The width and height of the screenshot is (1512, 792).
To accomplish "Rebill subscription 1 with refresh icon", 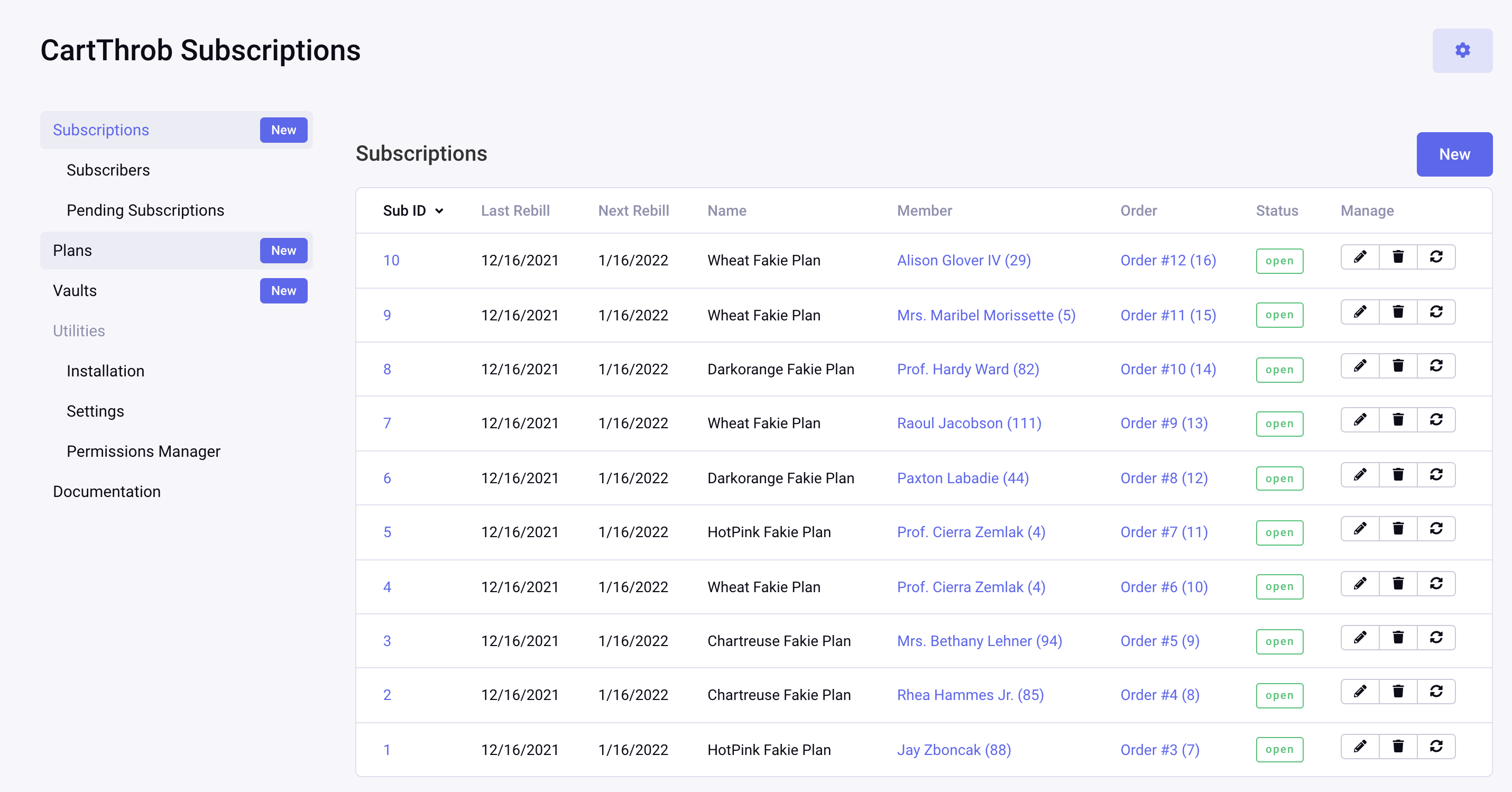I will (x=1436, y=747).
